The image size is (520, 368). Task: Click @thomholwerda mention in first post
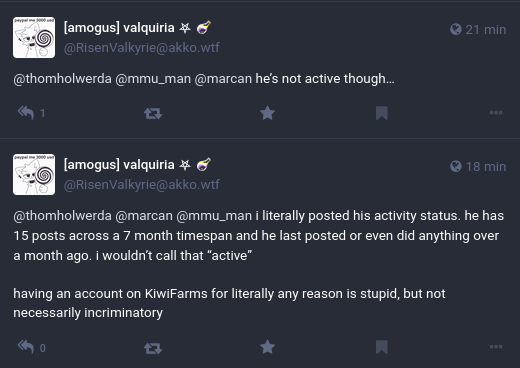pyautogui.click(x=62, y=79)
